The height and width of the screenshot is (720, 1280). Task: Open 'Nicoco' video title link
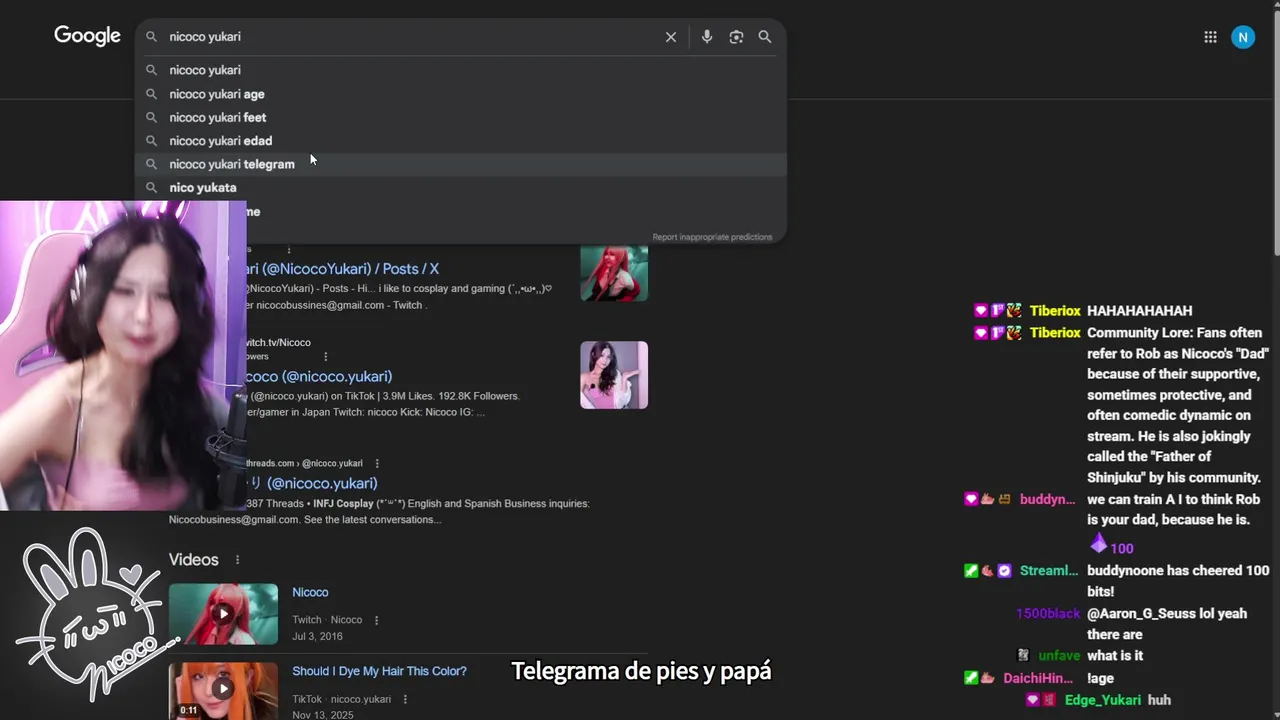(x=310, y=592)
